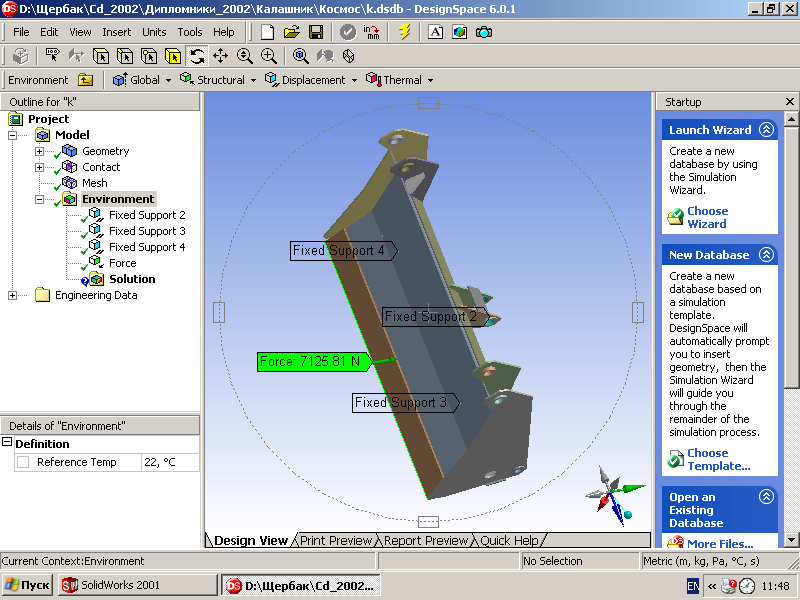Tick the Reference Temp checkbox

pyautogui.click(x=23, y=462)
